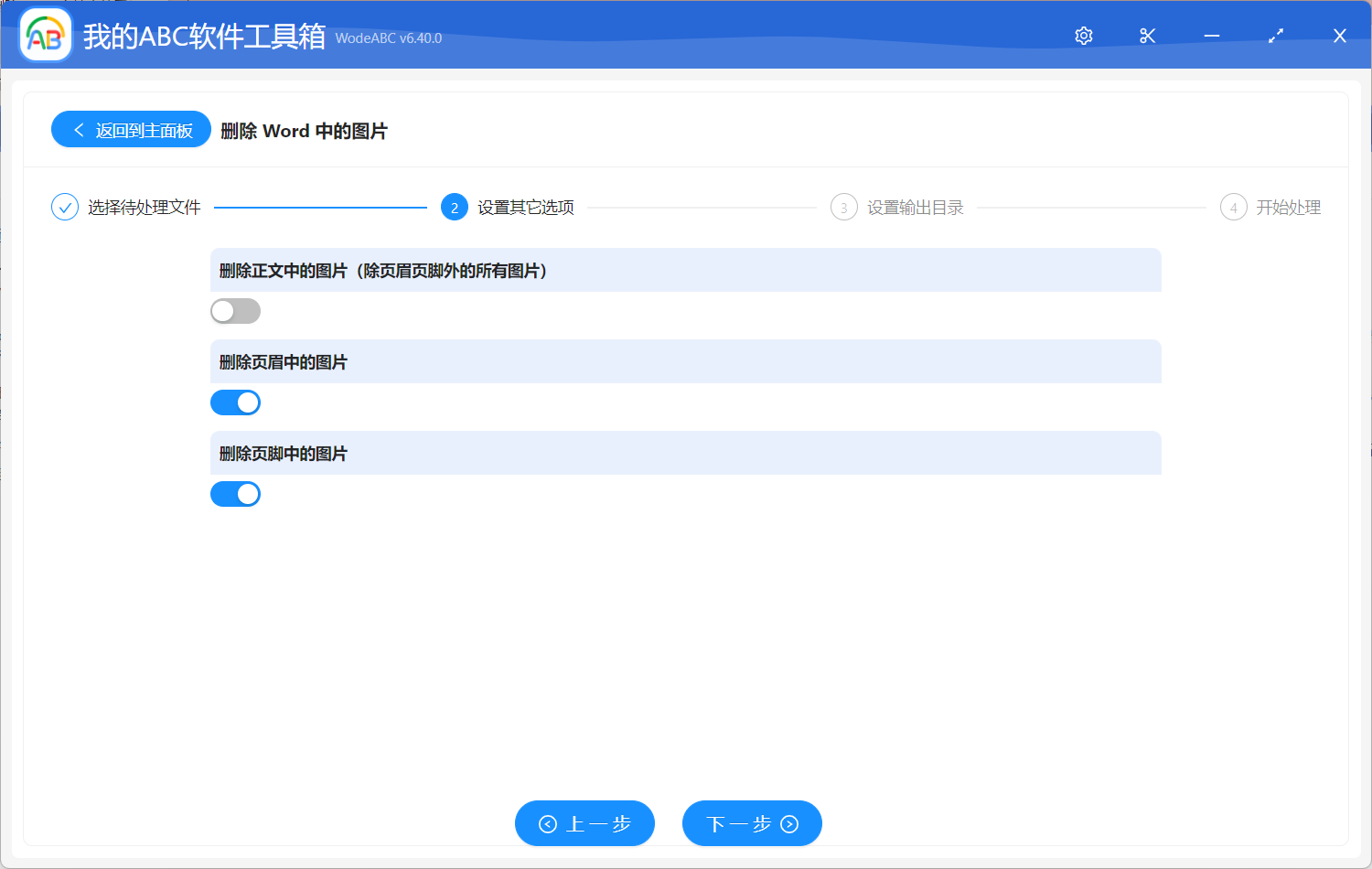1372x869 pixels.
Task: Click the 删除页眉中的图片 header bar
Action: pyautogui.click(x=686, y=361)
